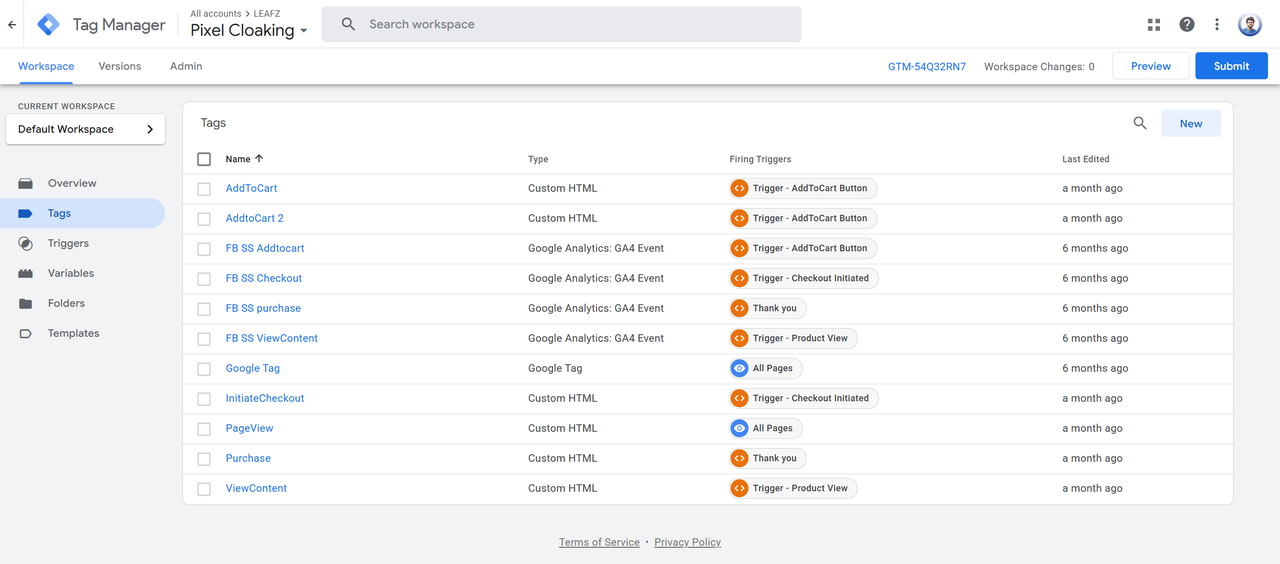Open the InitiateCheckout tag
The image size is (1280, 564).
coord(265,398)
